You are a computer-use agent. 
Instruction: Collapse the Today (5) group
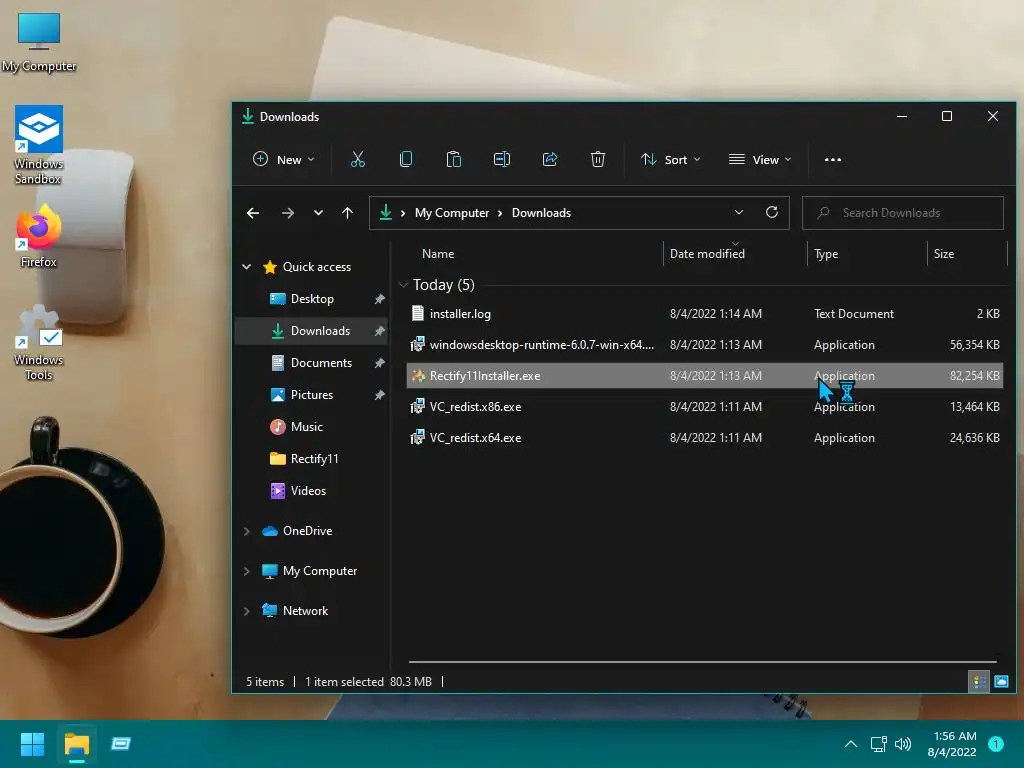click(404, 285)
